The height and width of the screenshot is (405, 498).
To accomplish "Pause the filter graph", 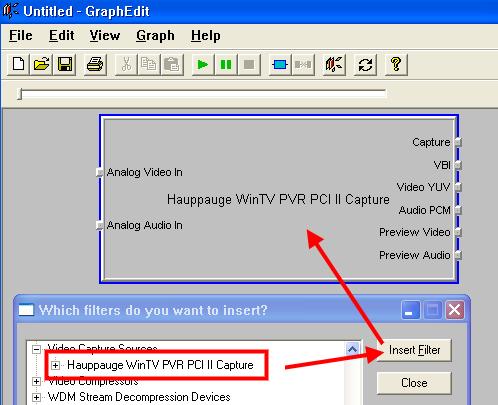I will [x=226, y=64].
